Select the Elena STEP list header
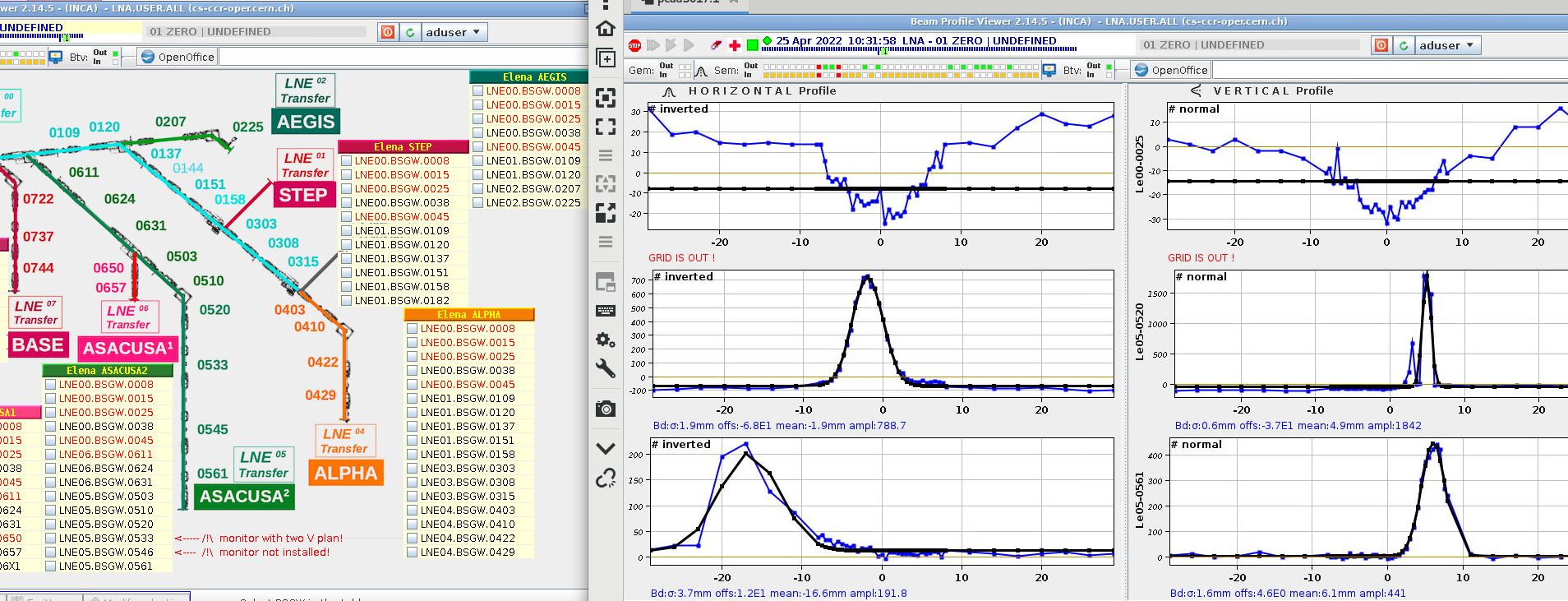Viewport: 1568px width, 601px height. click(403, 147)
